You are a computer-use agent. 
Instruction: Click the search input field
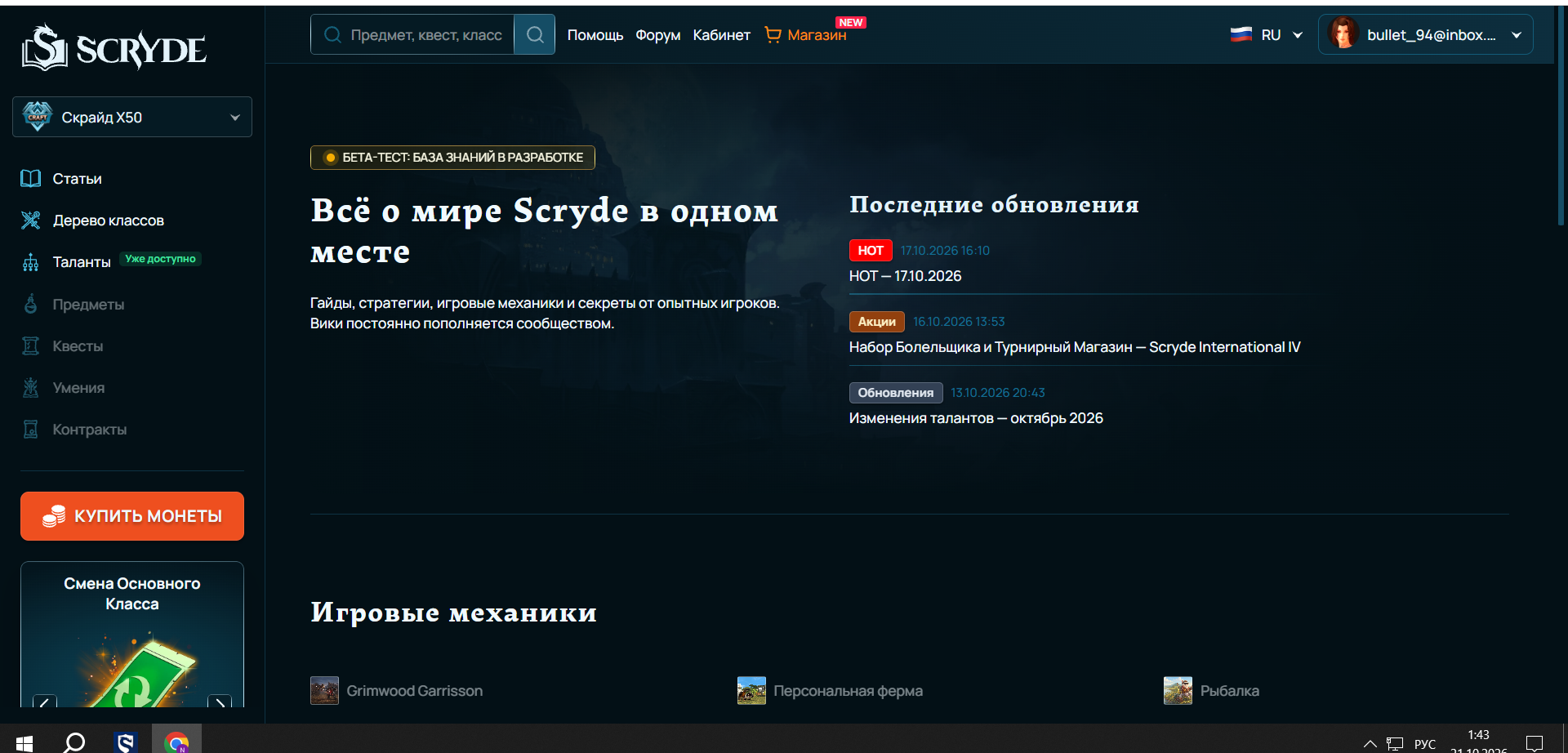412,34
